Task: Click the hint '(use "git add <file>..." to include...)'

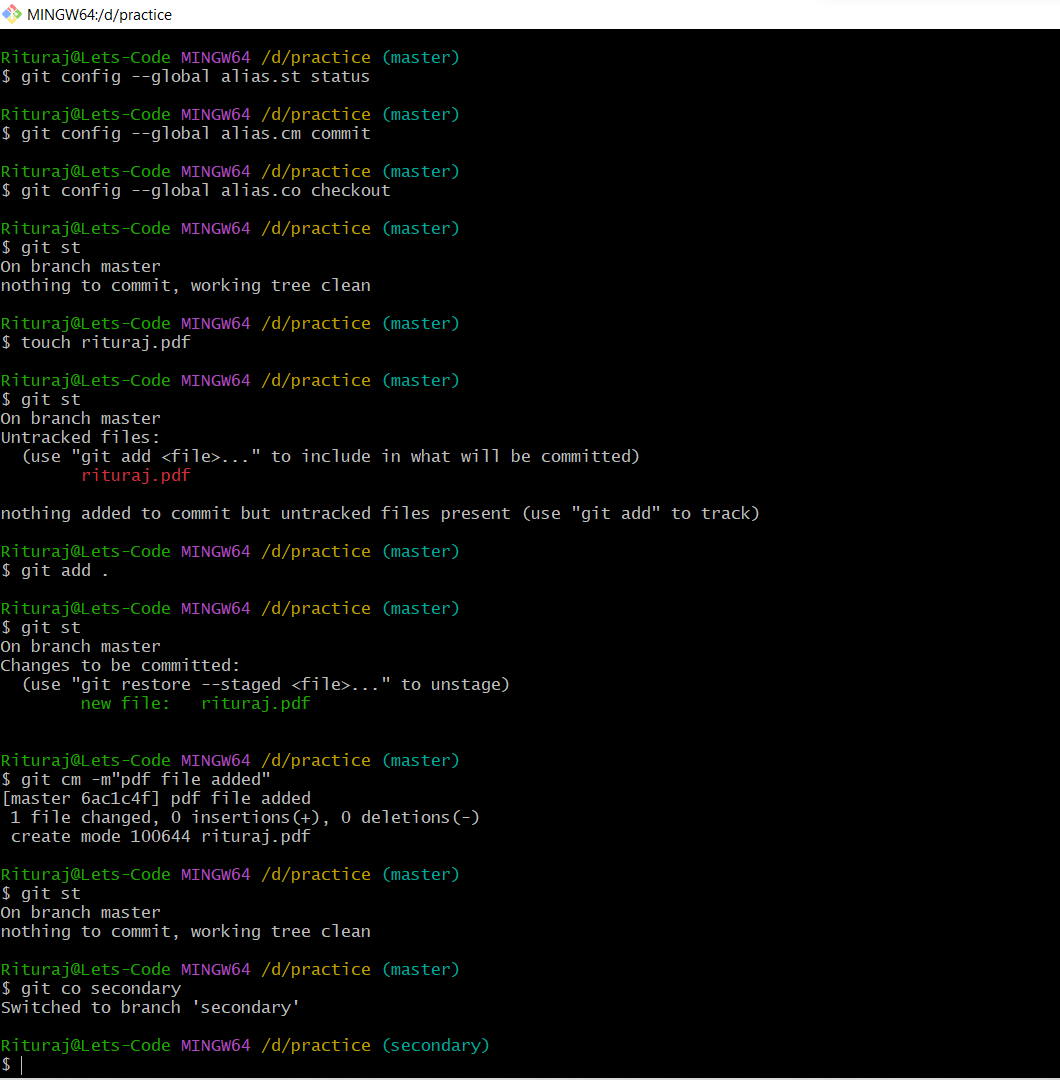Action: point(331,457)
